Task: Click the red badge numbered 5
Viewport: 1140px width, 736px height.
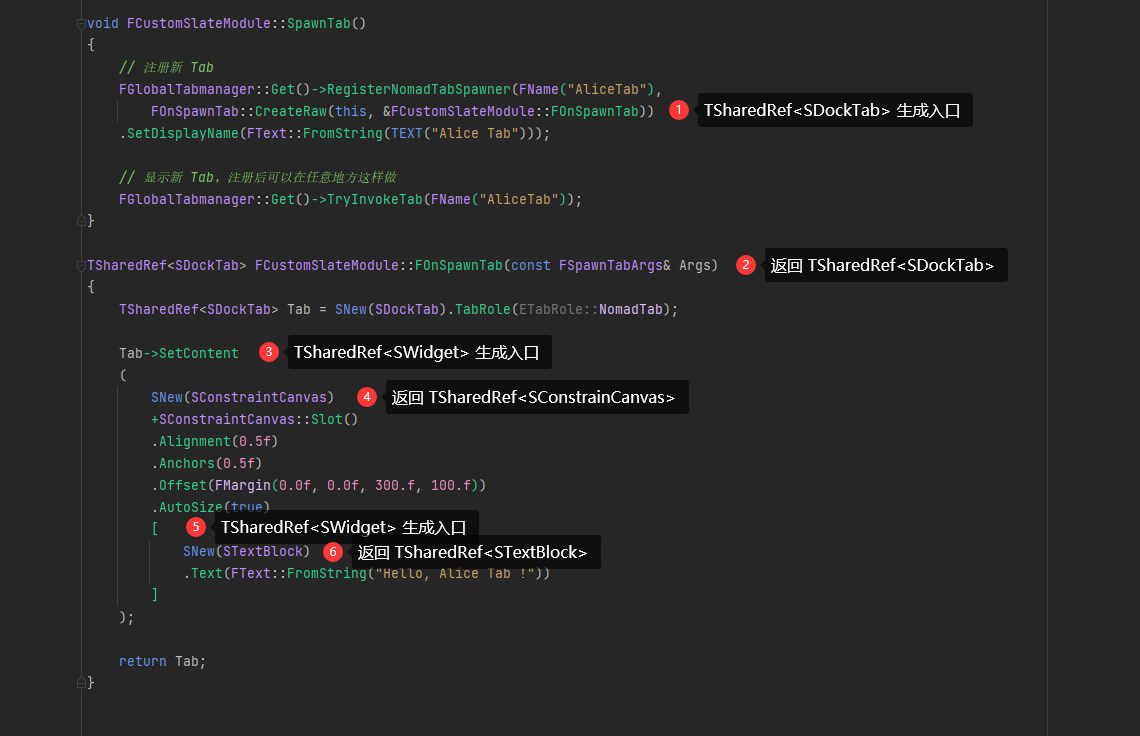Action: pos(196,527)
